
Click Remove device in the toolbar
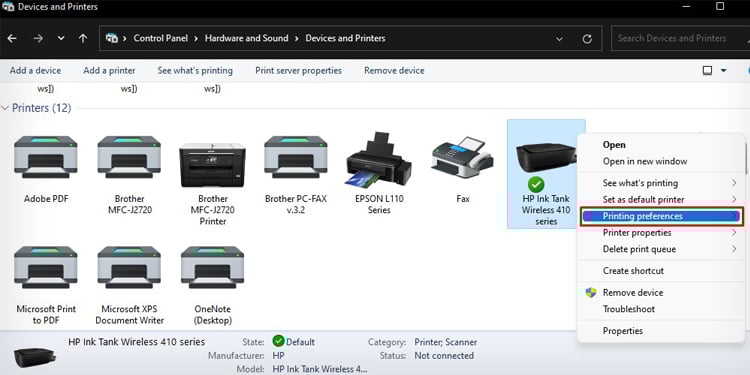pyautogui.click(x=394, y=70)
